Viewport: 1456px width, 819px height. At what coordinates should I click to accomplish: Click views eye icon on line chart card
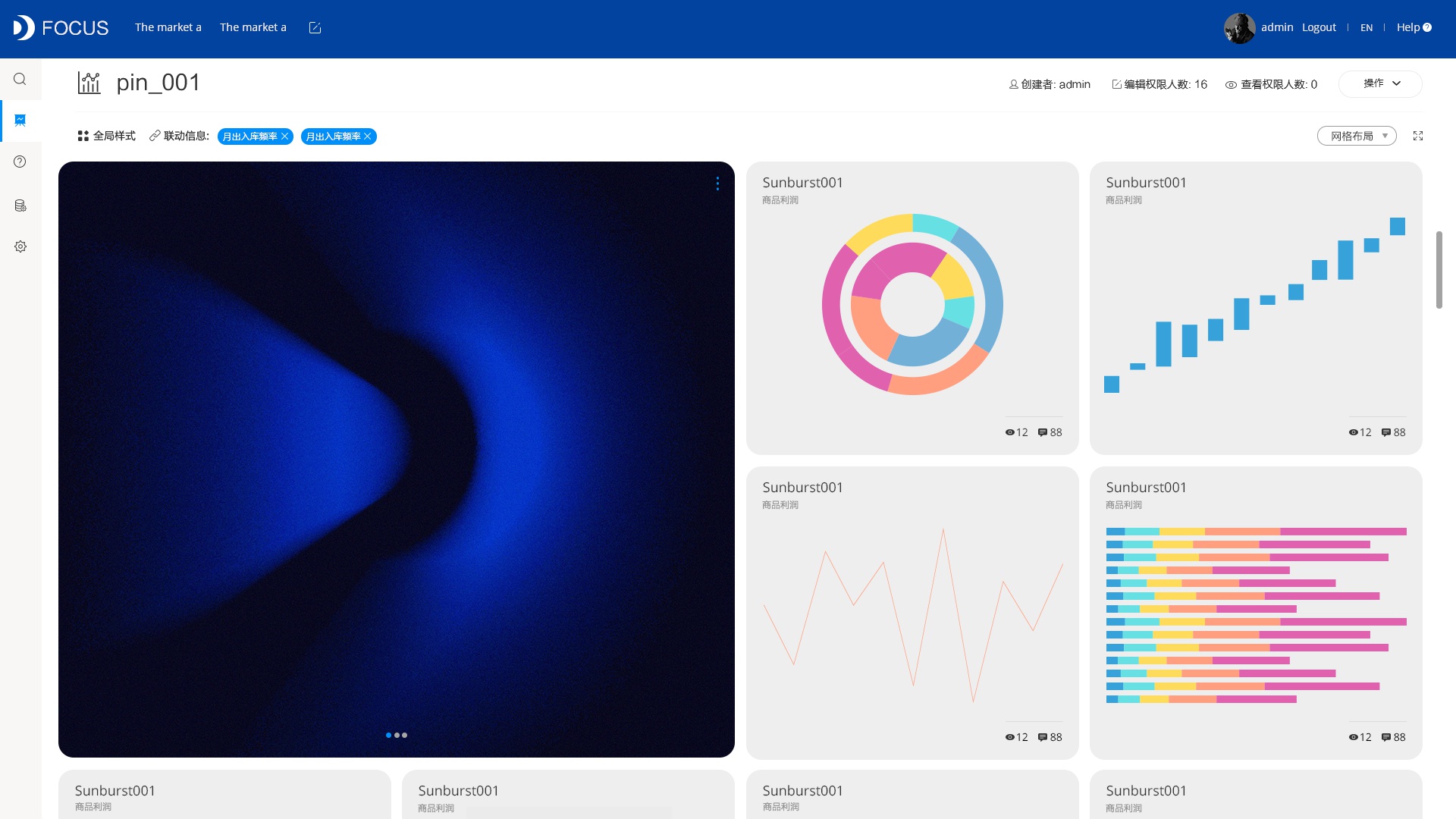click(1009, 737)
